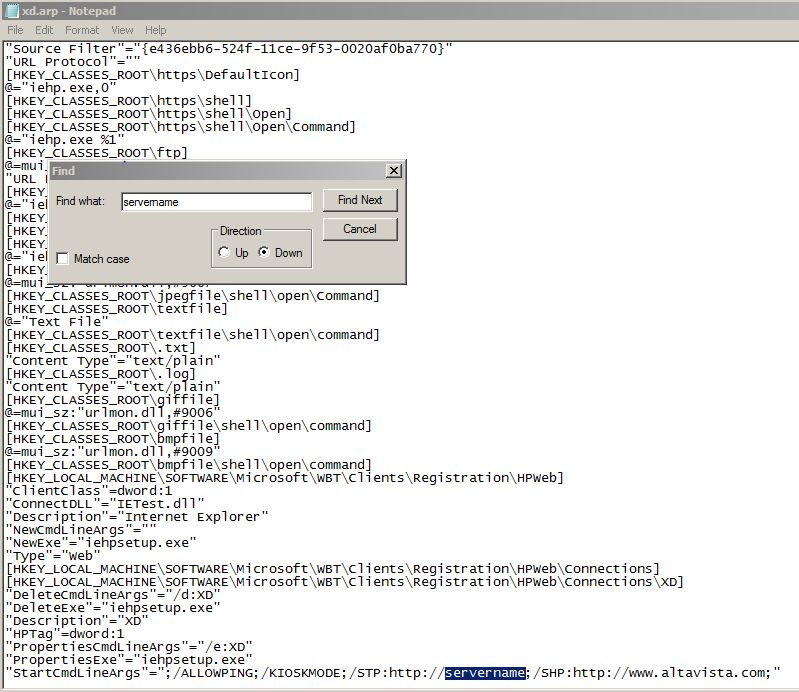Close the Find dialog with the X
The height and width of the screenshot is (692, 799).
(x=393, y=171)
